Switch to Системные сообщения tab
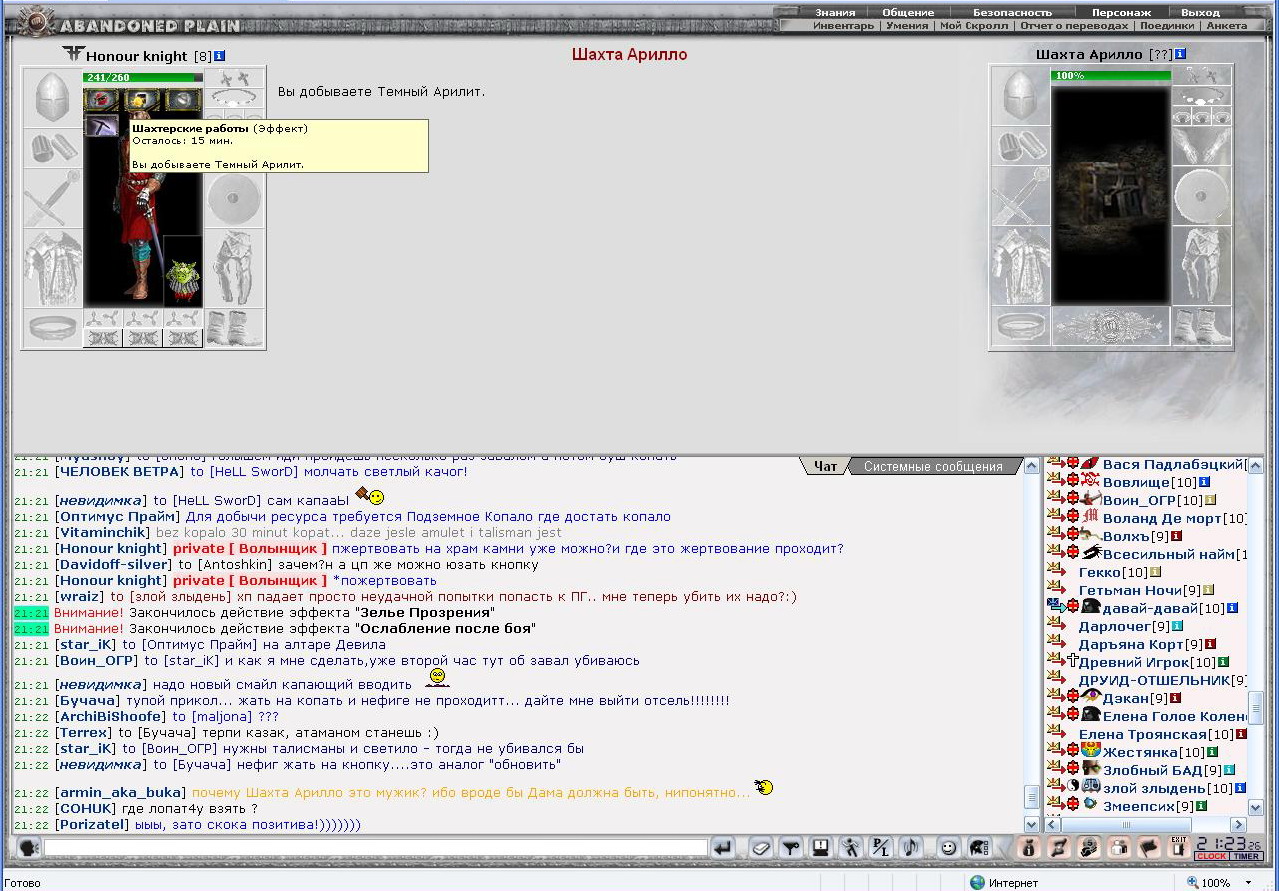1279x891 pixels. [933, 466]
